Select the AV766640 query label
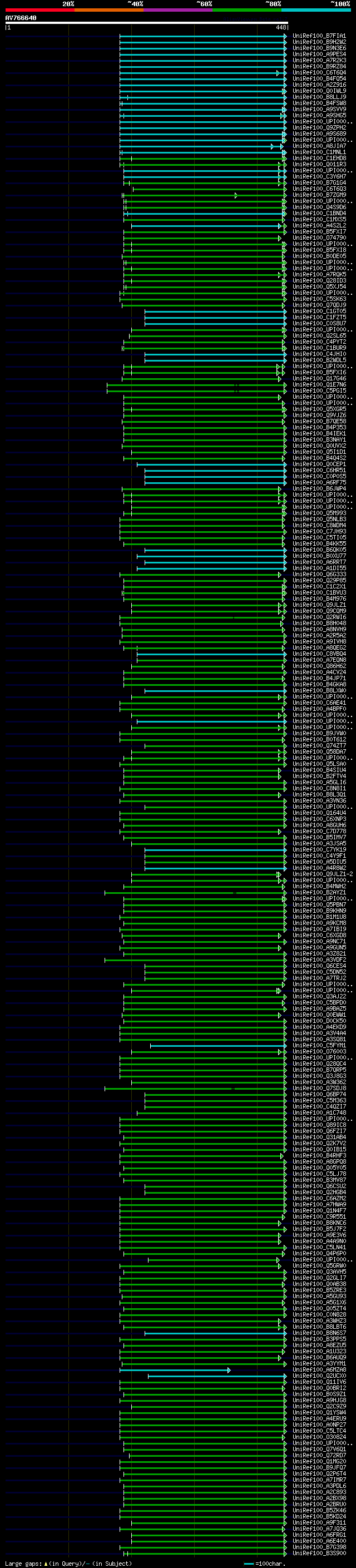The image size is (356, 1568). point(21,18)
